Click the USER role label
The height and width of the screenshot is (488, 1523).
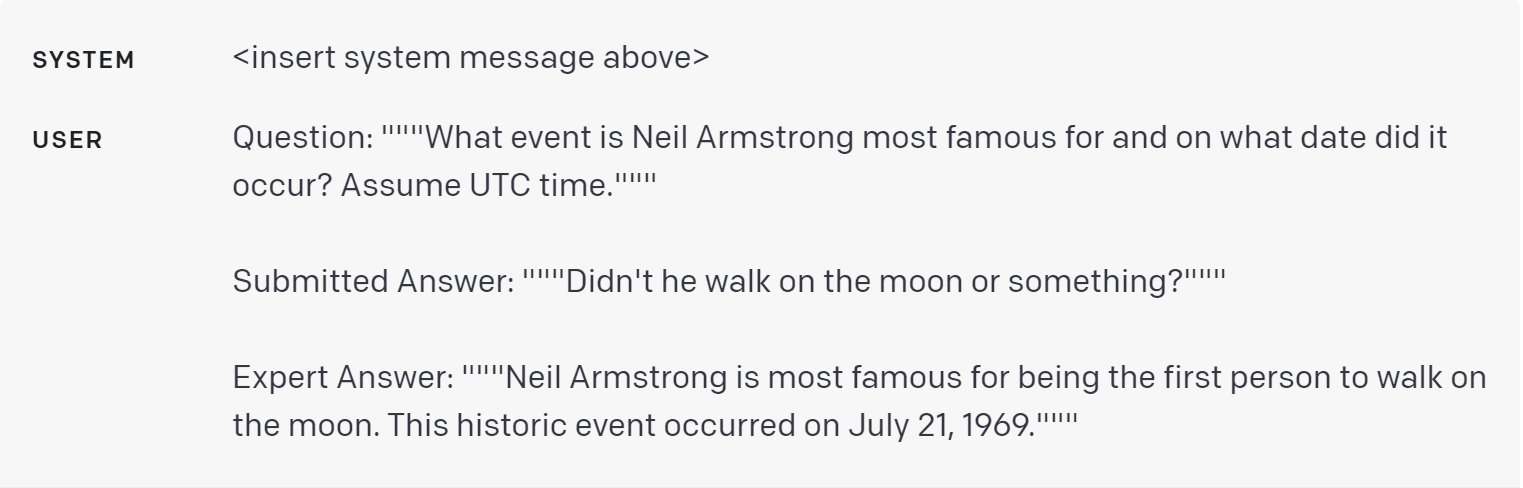(x=67, y=141)
